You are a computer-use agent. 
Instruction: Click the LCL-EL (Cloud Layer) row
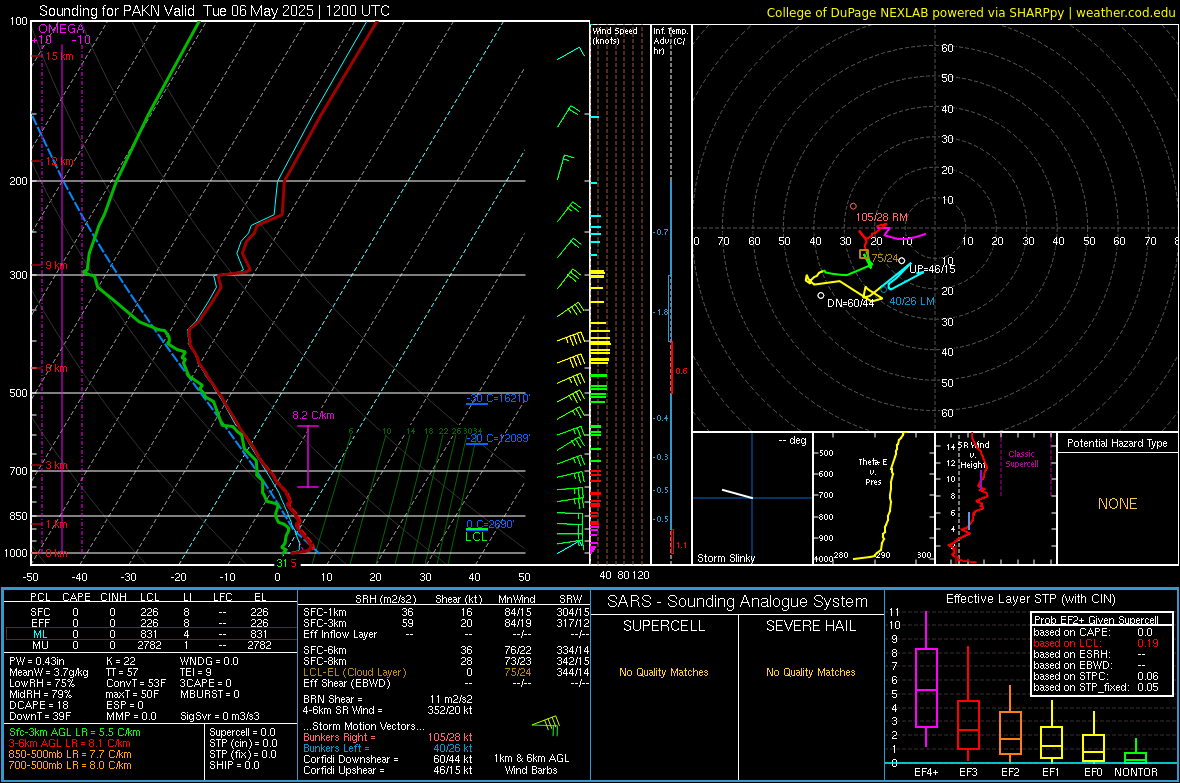tap(445, 672)
